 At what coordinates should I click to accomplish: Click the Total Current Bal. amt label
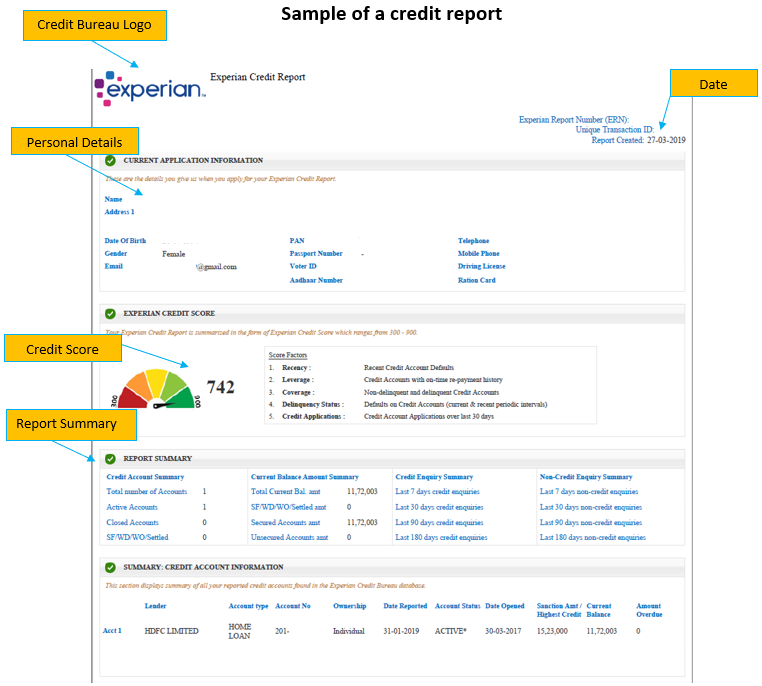[x=286, y=492]
